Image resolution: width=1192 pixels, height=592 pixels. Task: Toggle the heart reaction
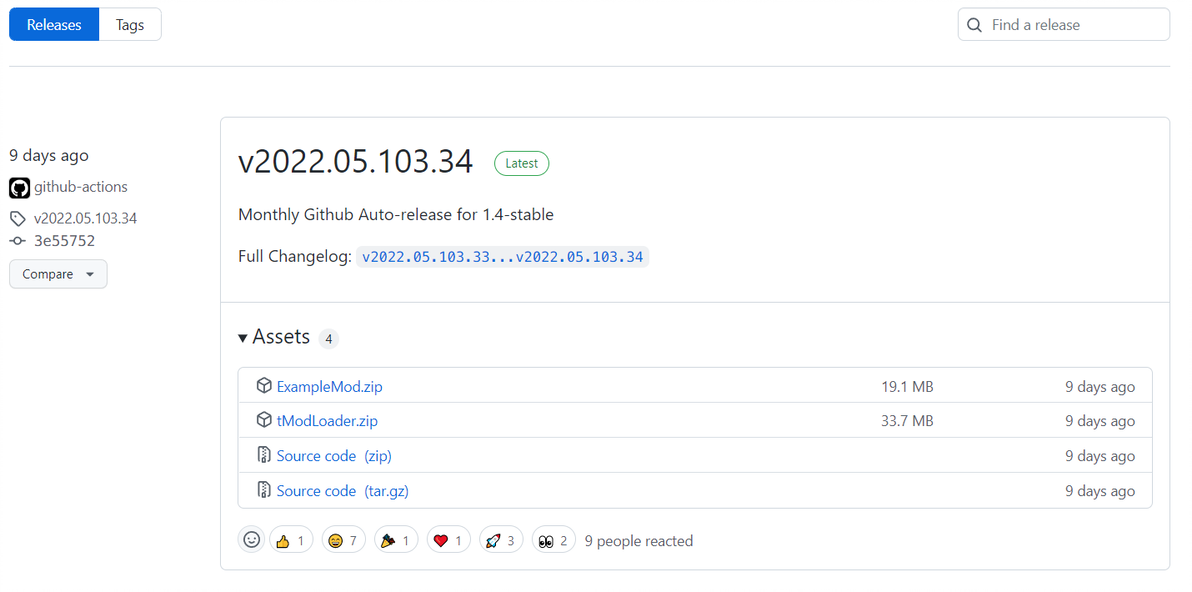pos(449,540)
